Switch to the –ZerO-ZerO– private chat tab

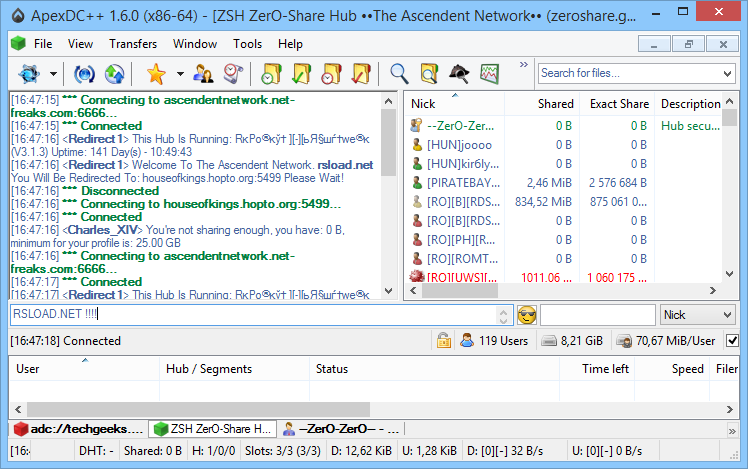coord(342,429)
